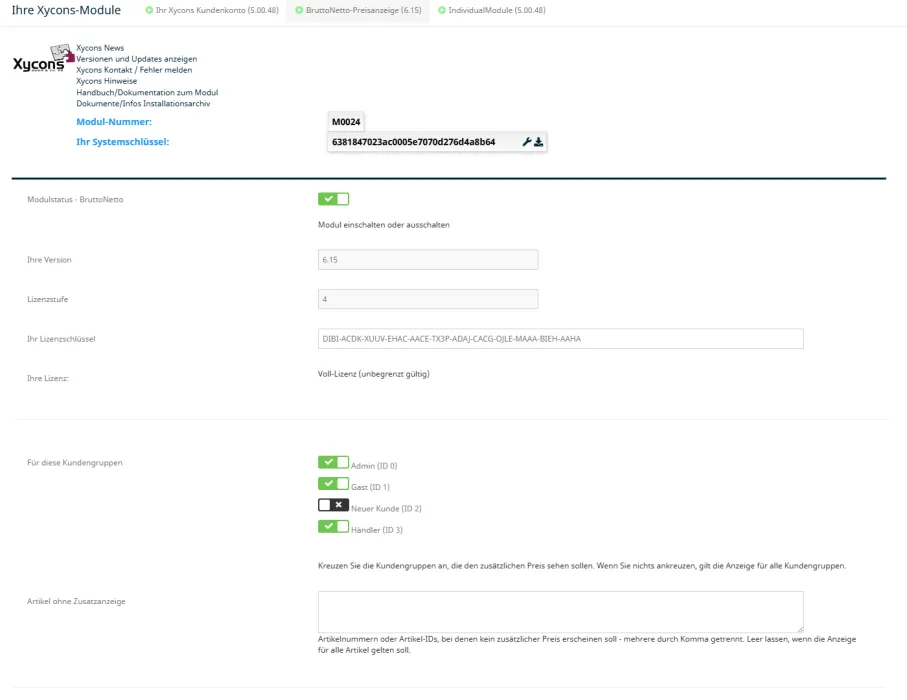This screenshot has width=907, height=700.
Task: Toggle the Modulstatus BruttoNetto switch
Action: point(333,199)
